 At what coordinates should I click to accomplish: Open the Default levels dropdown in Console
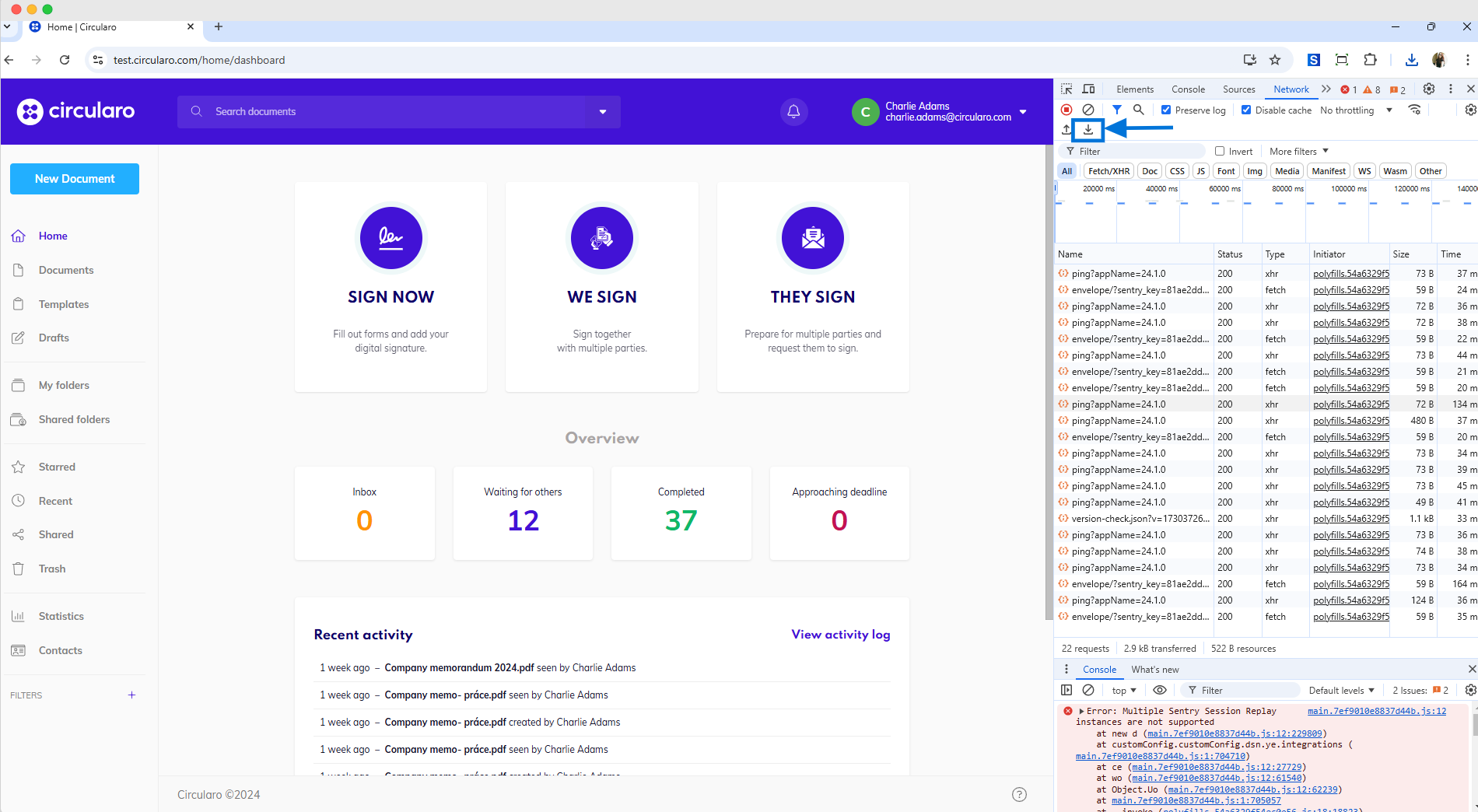click(1340, 690)
